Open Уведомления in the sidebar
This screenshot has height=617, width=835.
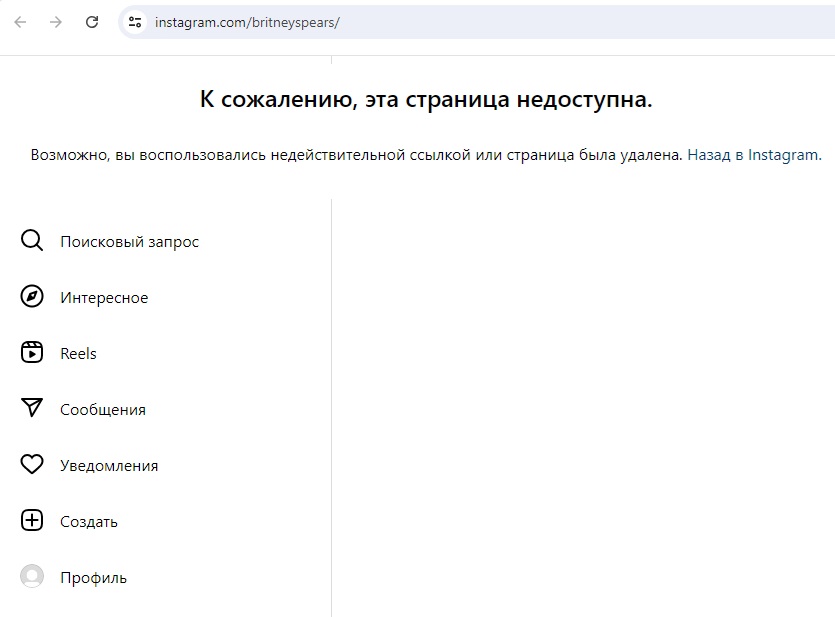[x=109, y=466]
